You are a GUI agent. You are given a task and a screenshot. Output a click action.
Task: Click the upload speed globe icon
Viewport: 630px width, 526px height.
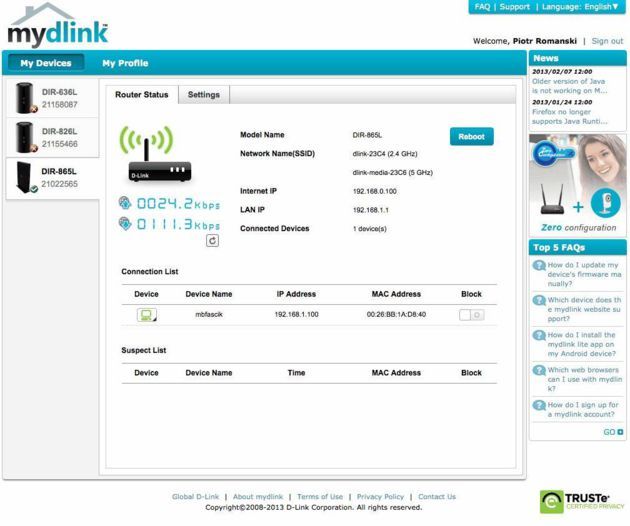tap(125, 203)
